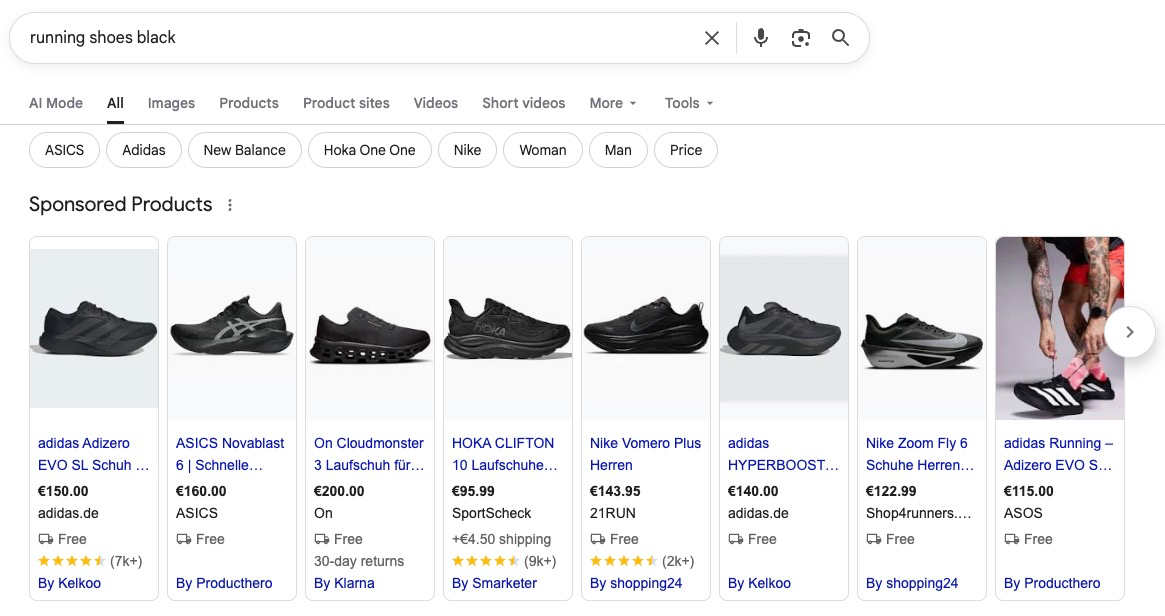Viewport: 1165px width, 616px height.
Task: Switch to the AI Mode tab
Action: point(56,103)
